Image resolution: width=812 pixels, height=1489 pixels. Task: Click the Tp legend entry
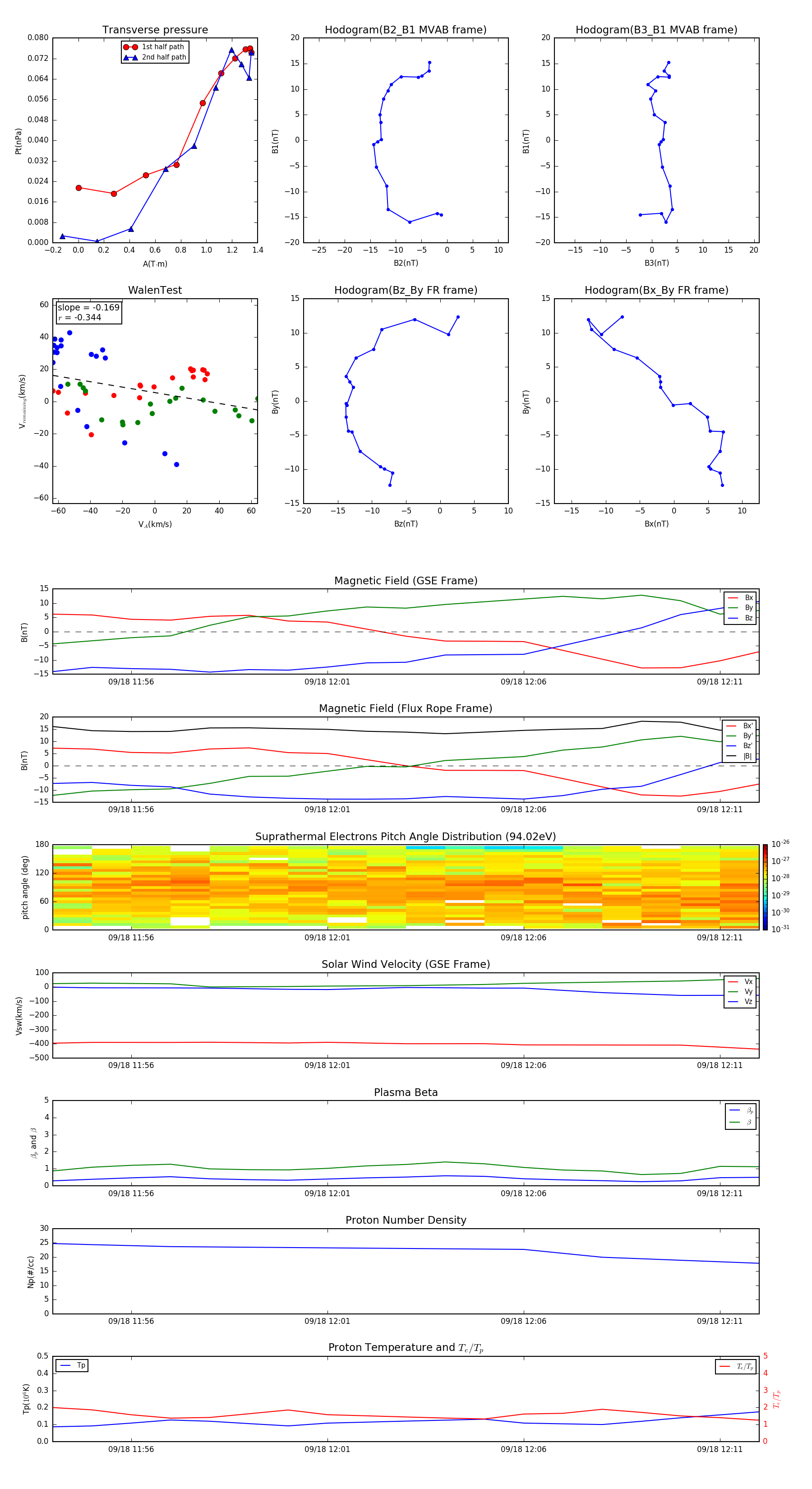pos(72,1365)
